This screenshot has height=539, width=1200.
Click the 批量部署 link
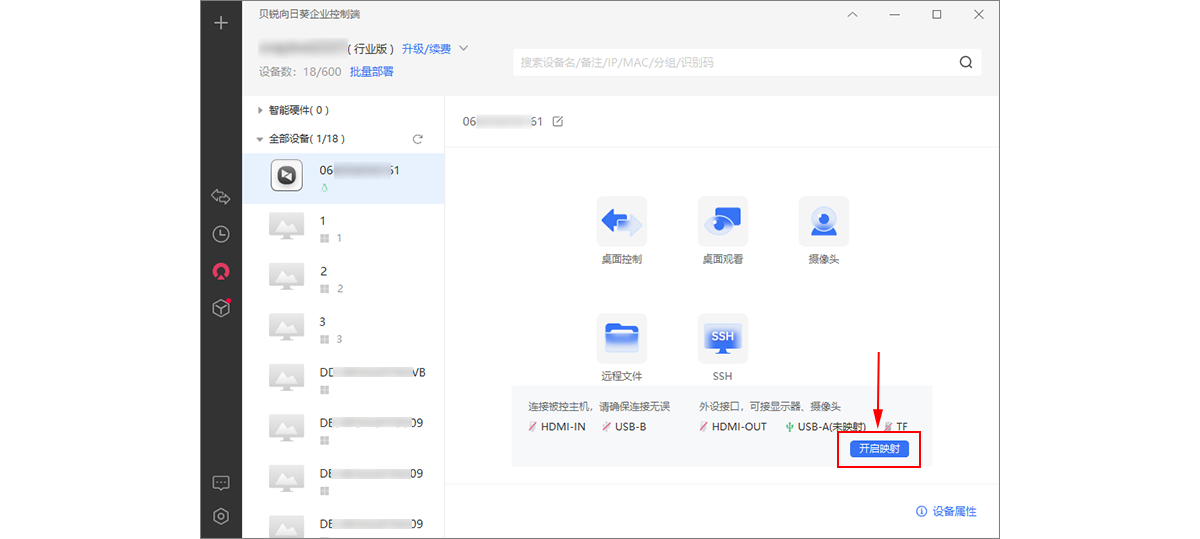371,72
